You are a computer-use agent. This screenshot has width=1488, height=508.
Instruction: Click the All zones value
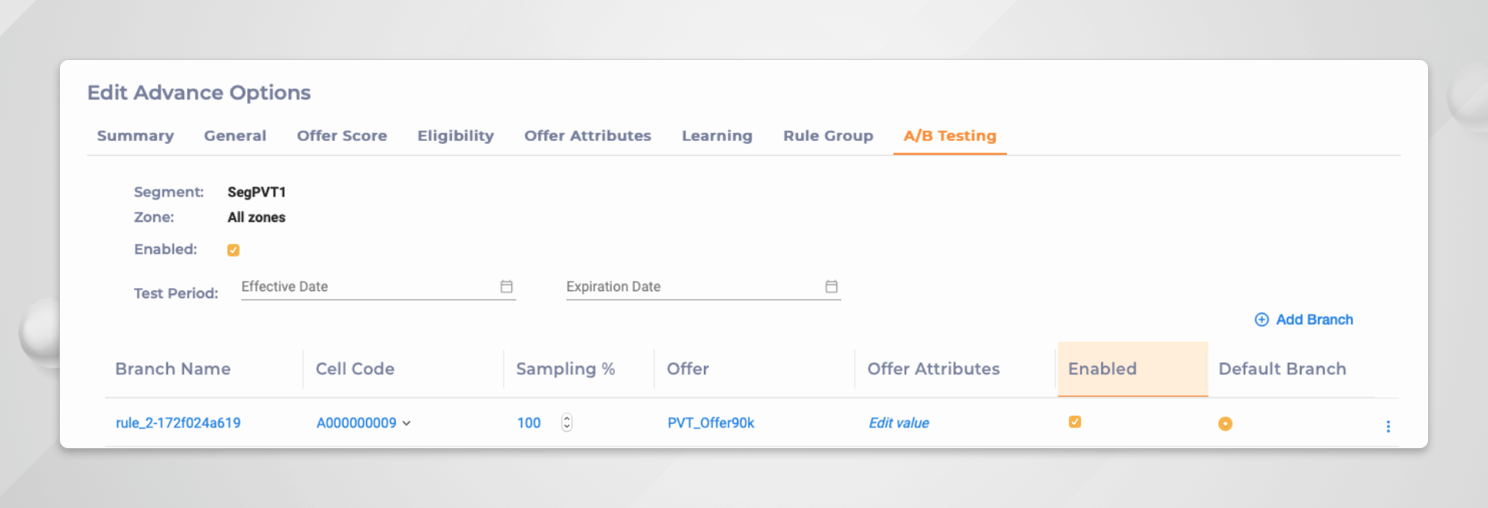click(x=257, y=217)
